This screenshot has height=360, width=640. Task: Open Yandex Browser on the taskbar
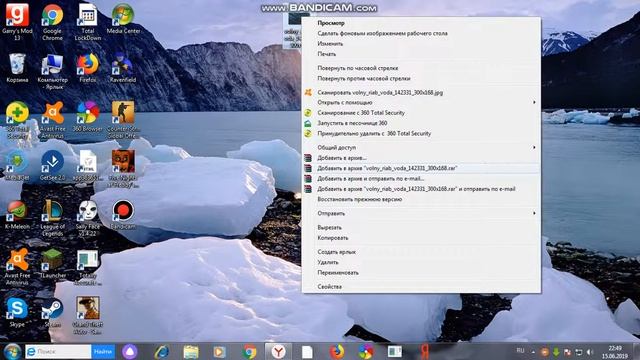click(278, 352)
